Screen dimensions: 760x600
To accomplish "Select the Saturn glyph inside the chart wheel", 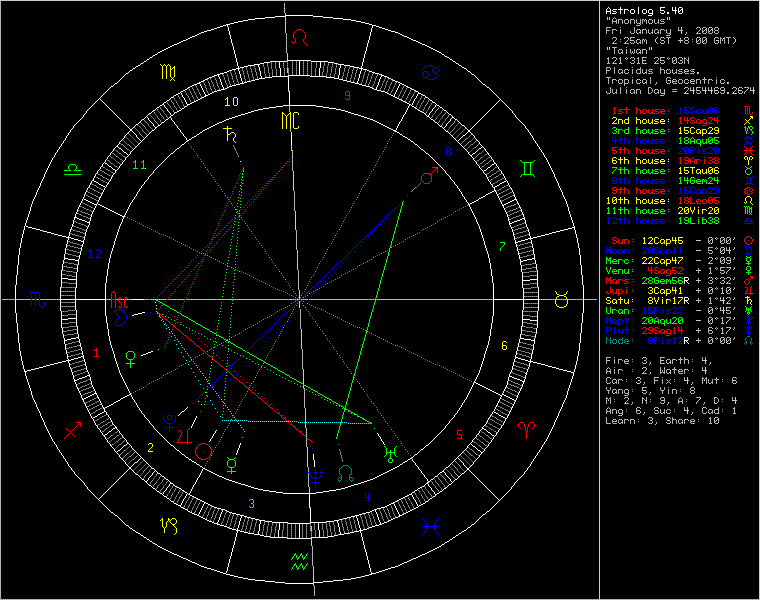I will coord(233,136).
